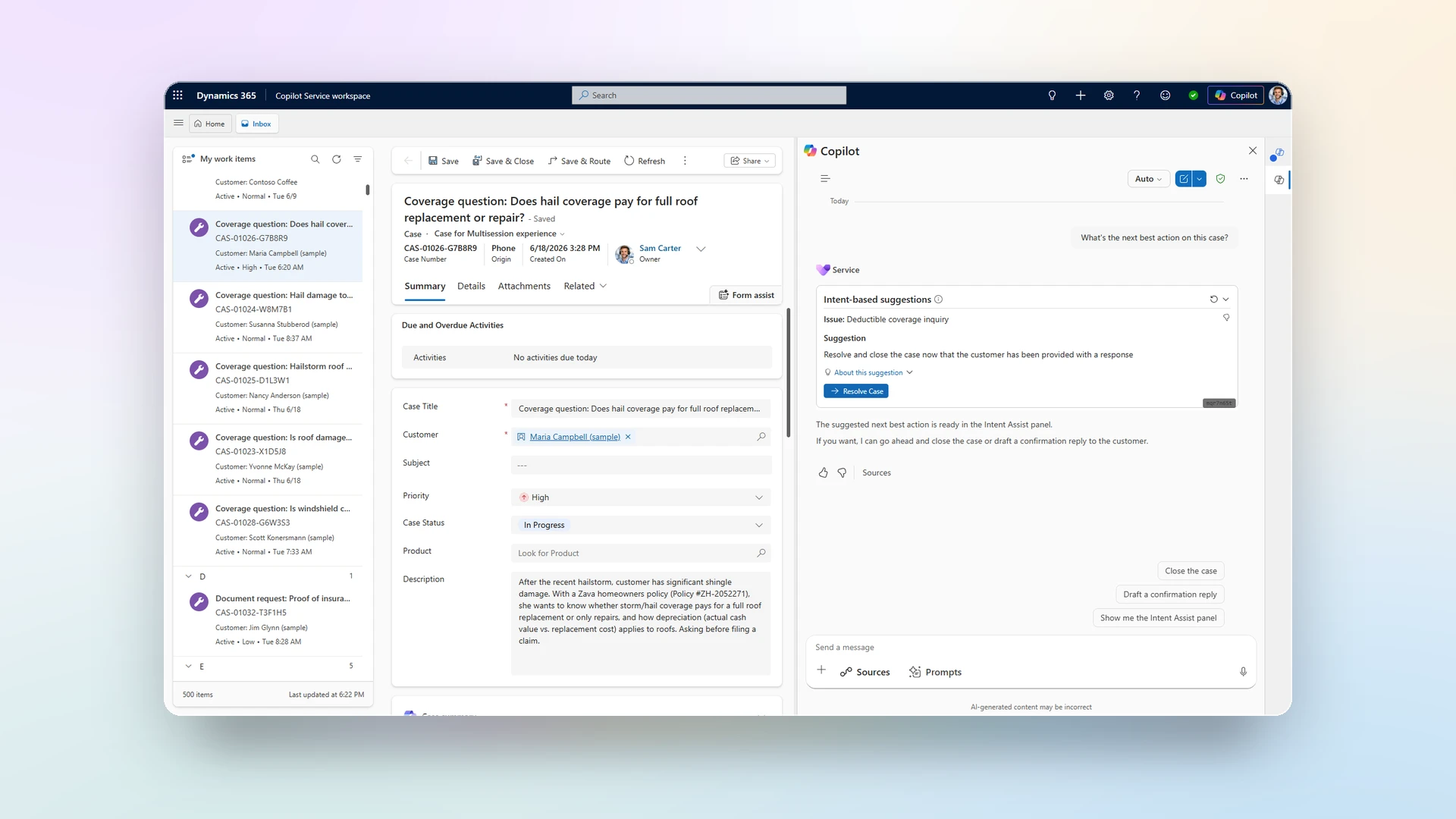Click the Sam Carter owner link
The height and width of the screenshot is (819, 1456).
point(660,248)
